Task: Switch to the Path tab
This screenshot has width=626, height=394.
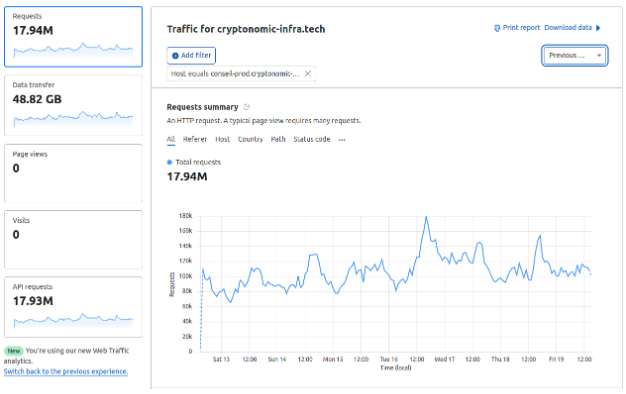Action: 278,139
